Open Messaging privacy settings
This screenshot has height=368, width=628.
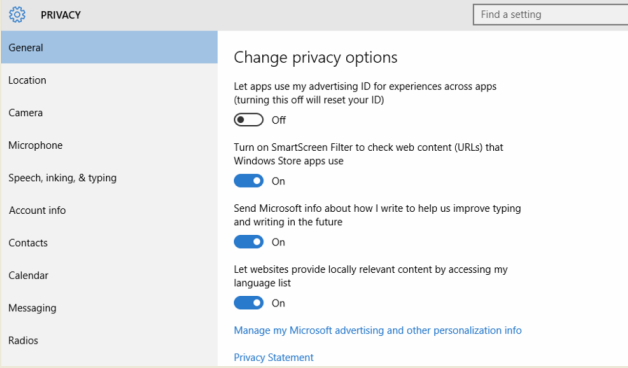[109, 308]
